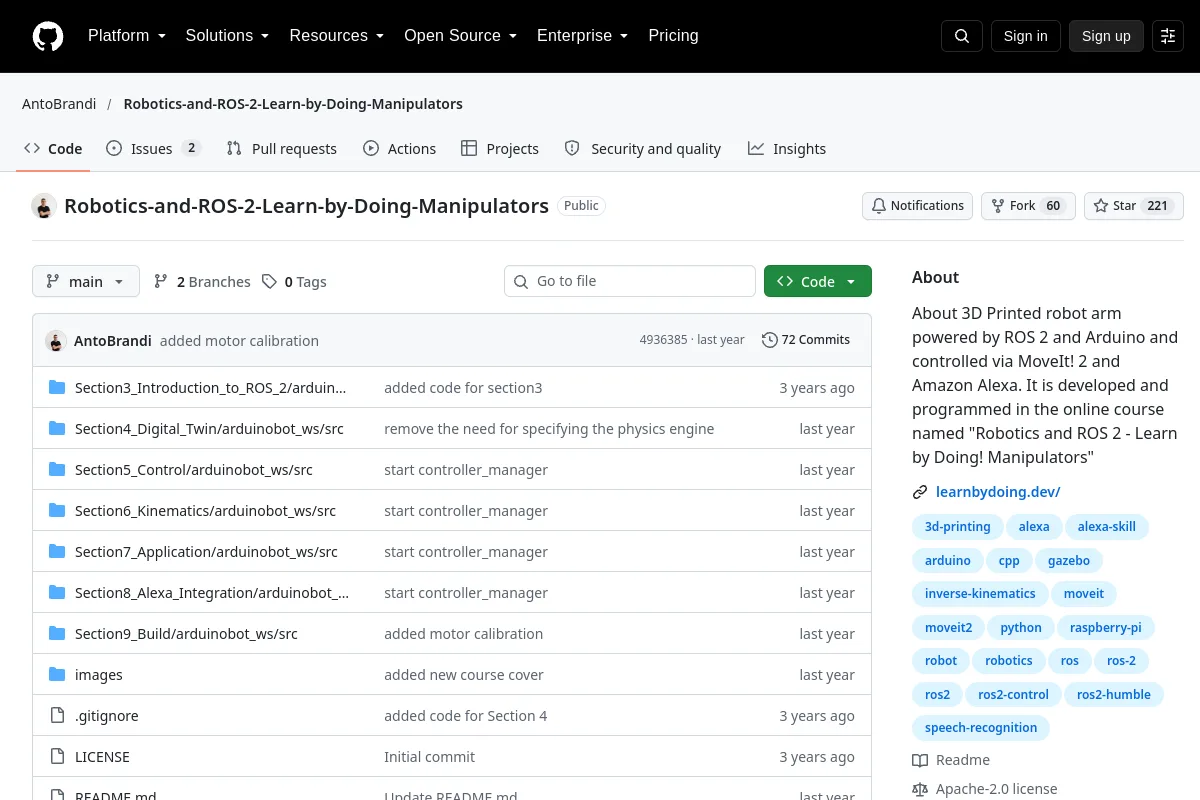Open 'remove the need for specifying the physics engine'
Viewport: 1200px width, 800px height.
[x=549, y=429]
